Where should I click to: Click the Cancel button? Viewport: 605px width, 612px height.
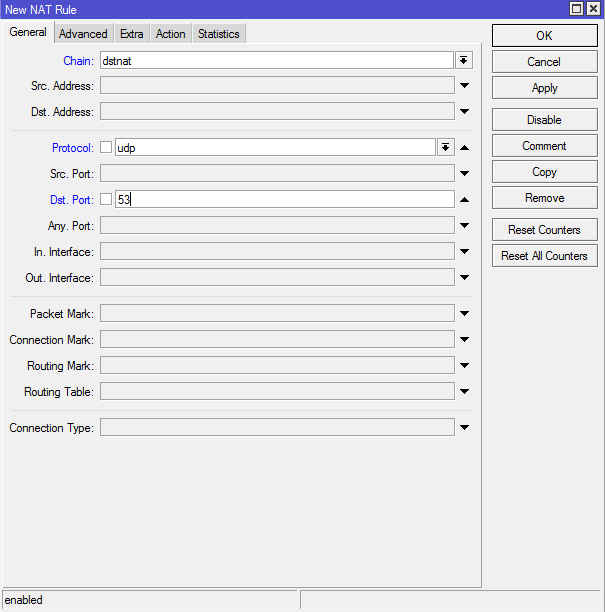pyautogui.click(x=544, y=62)
